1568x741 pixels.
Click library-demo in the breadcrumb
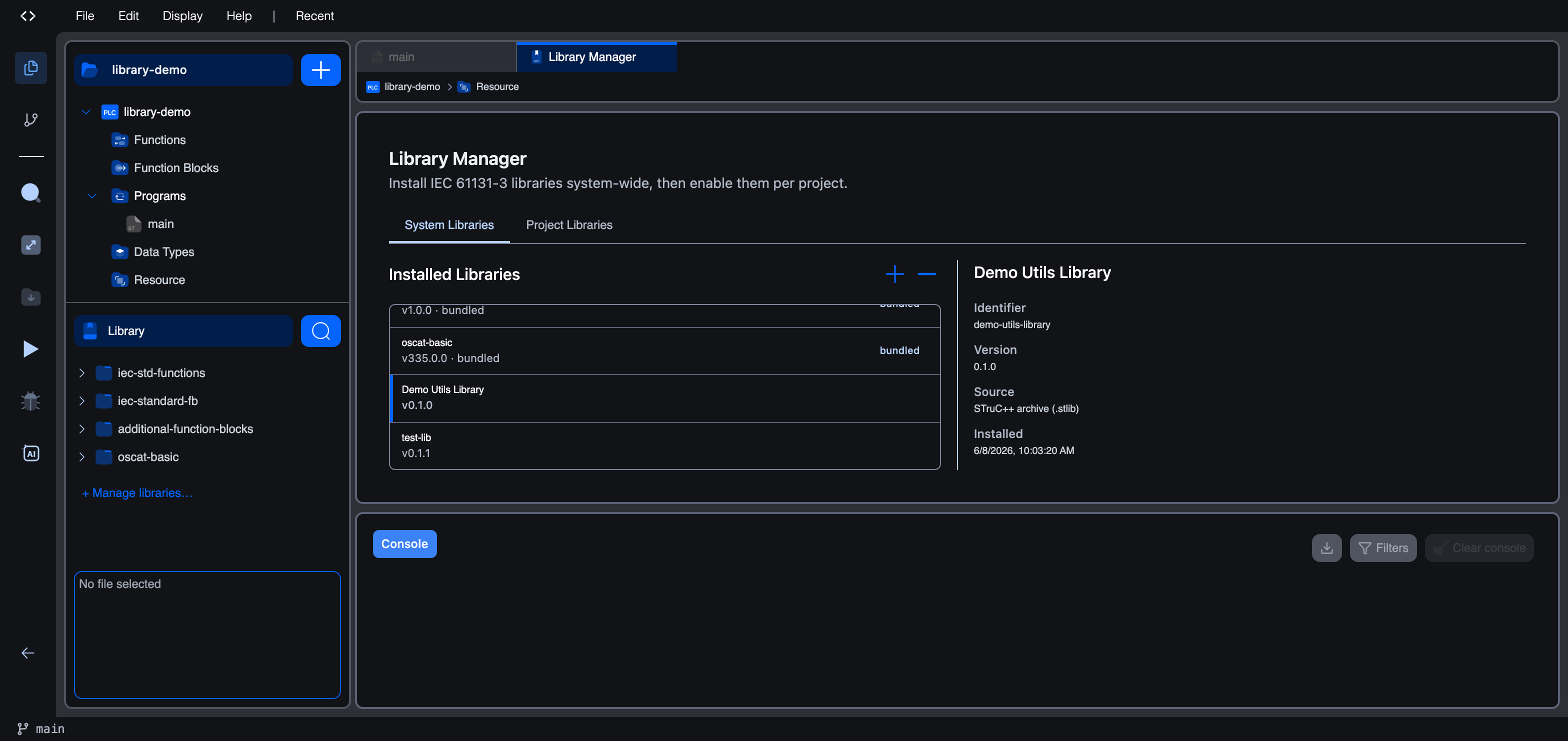412,87
